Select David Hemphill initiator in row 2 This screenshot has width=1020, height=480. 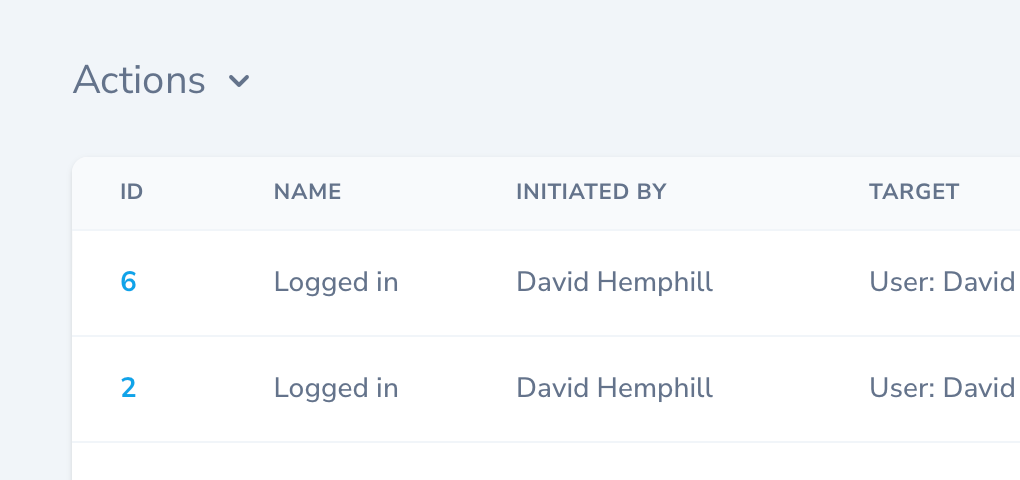614,388
